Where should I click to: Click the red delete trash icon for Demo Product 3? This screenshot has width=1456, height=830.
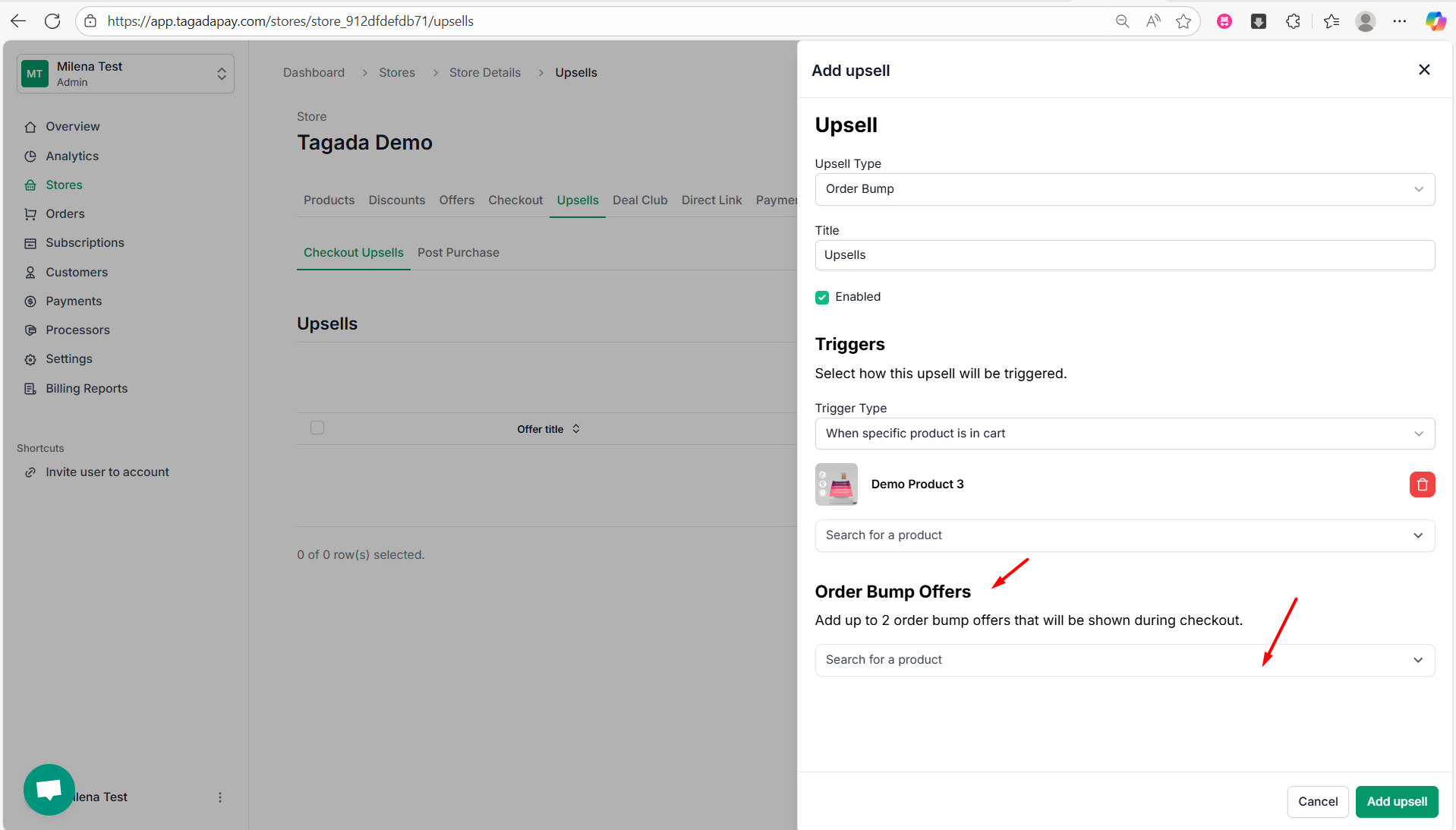(x=1422, y=484)
